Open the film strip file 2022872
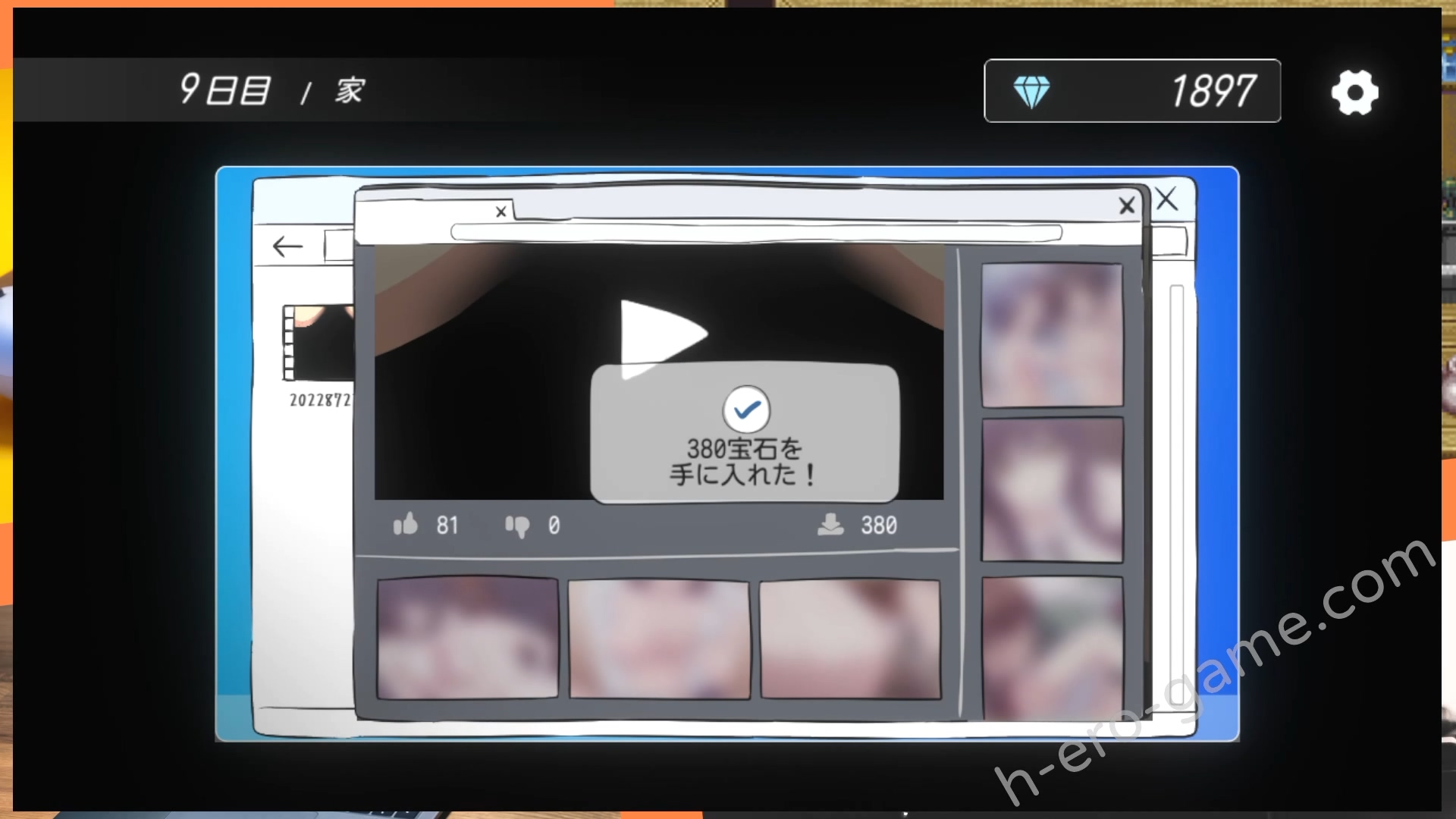This screenshot has height=819, width=1456. point(318,344)
